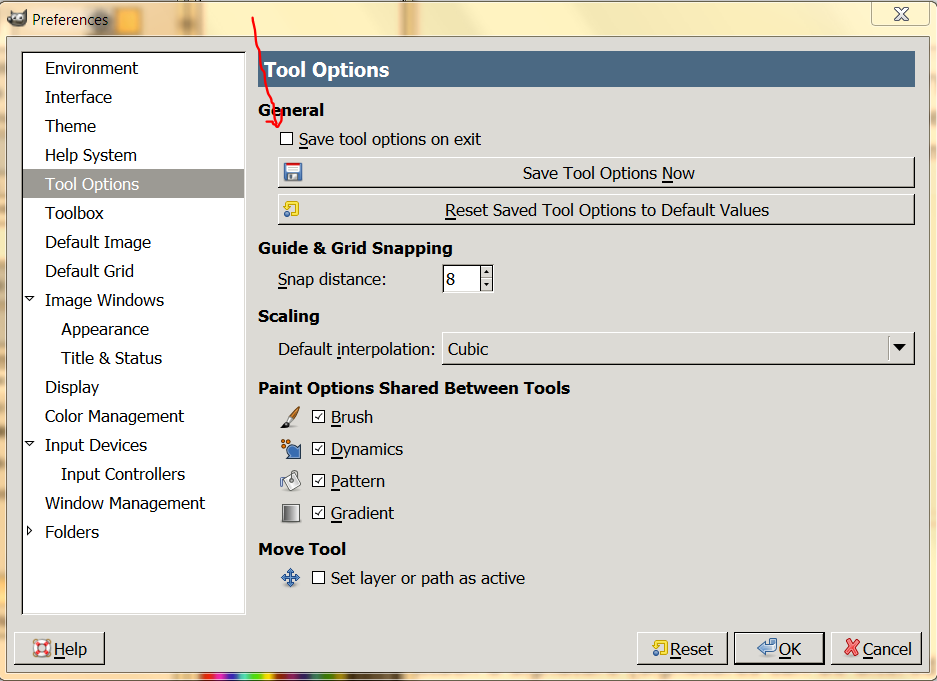The height and width of the screenshot is (681, 937).
Task: Select Default Grid page
Action: [90, 271]
